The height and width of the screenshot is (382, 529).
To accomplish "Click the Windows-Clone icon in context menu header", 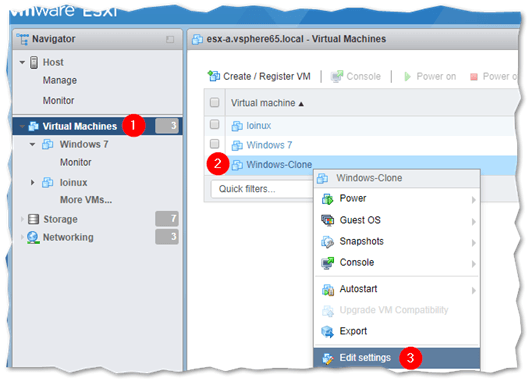I will pyautogui.click(x=323, y=178).
